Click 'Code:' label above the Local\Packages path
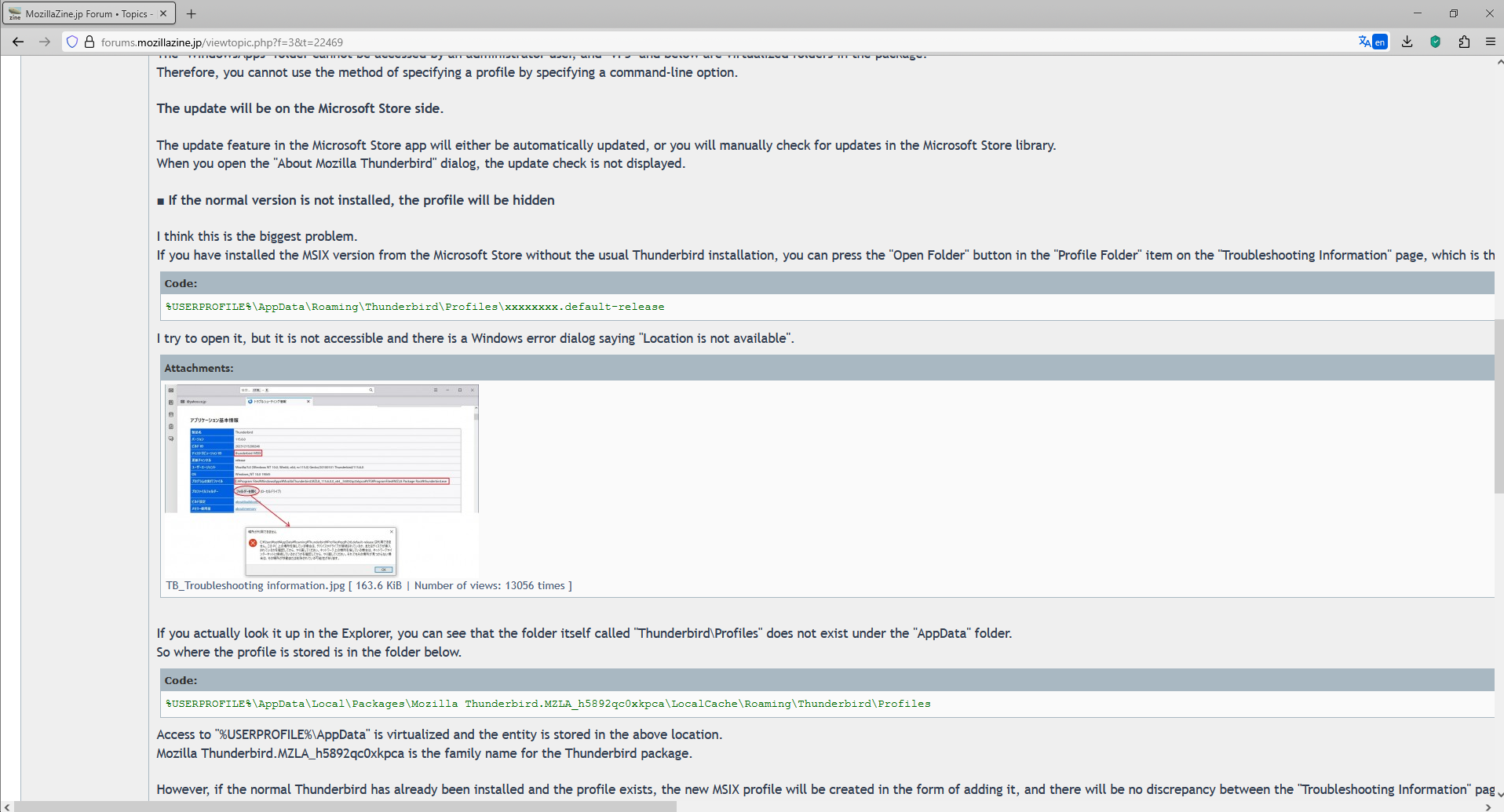Image resolution: width=1504 pixels, height=812 pixels. click(181, 680)
